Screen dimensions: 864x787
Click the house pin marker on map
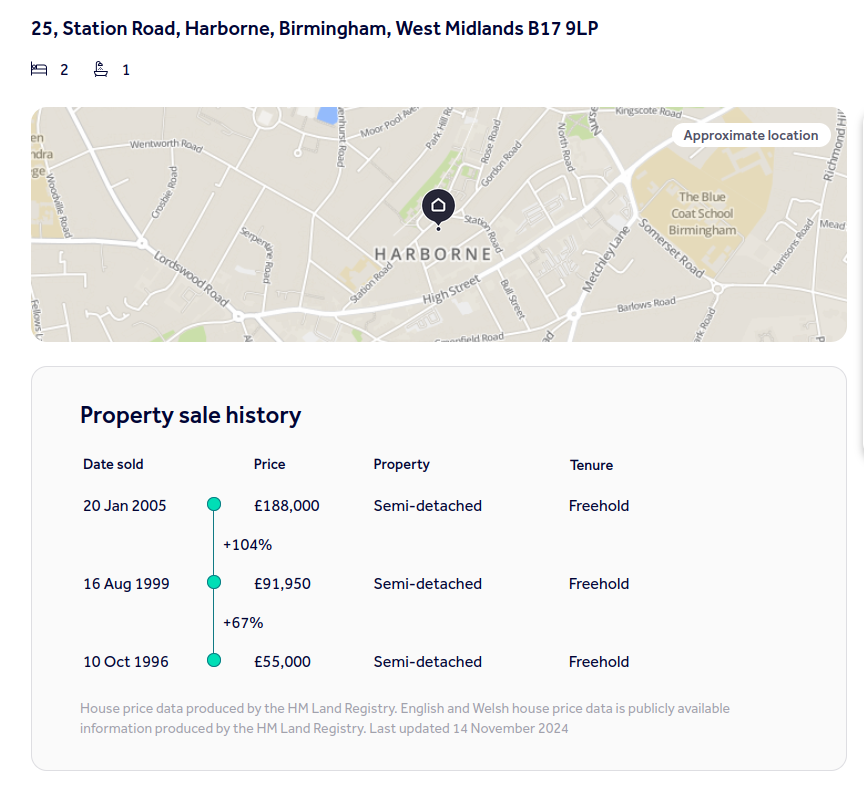[x=438, y=206]
